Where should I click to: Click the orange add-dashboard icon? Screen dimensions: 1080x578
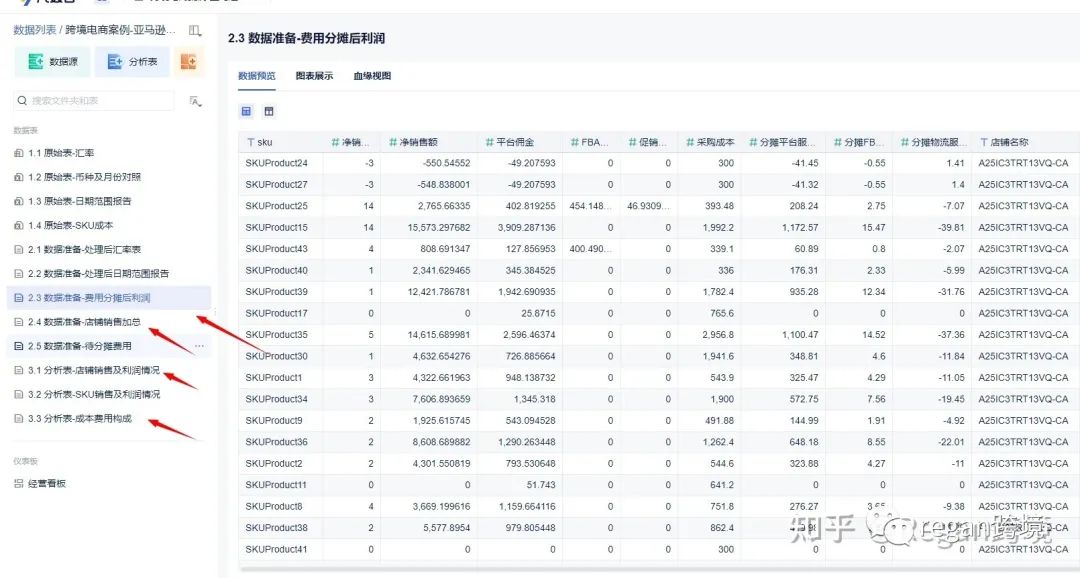click(x=188, y=62)
